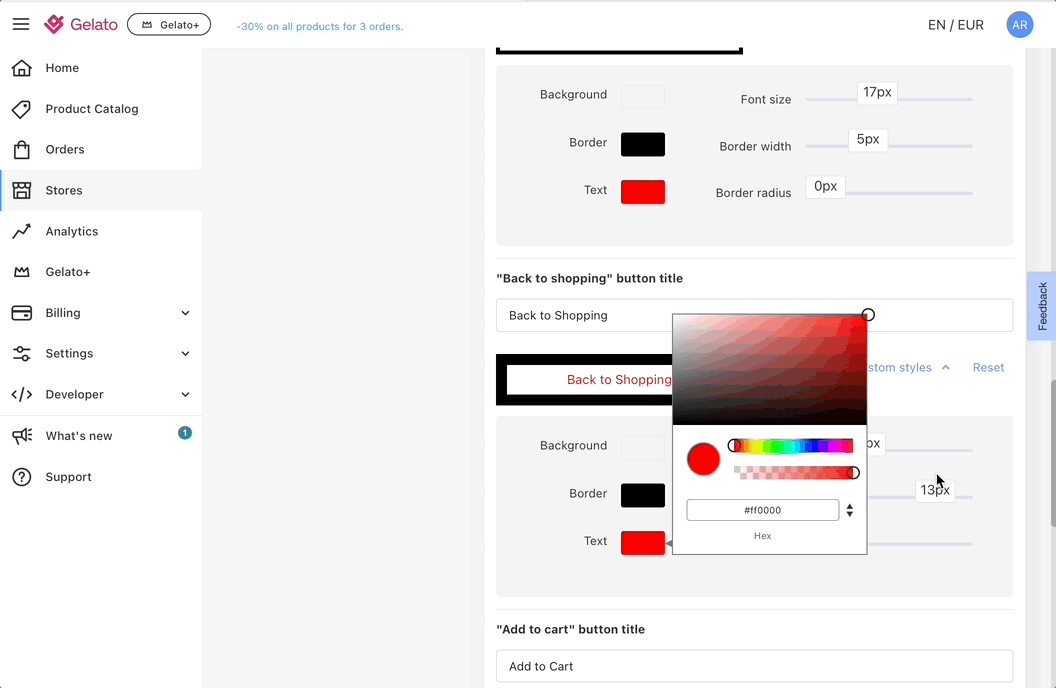Screen dimensions: 1056x688
Task: Click the Add to Cart title input
Action: click(754, 666)
